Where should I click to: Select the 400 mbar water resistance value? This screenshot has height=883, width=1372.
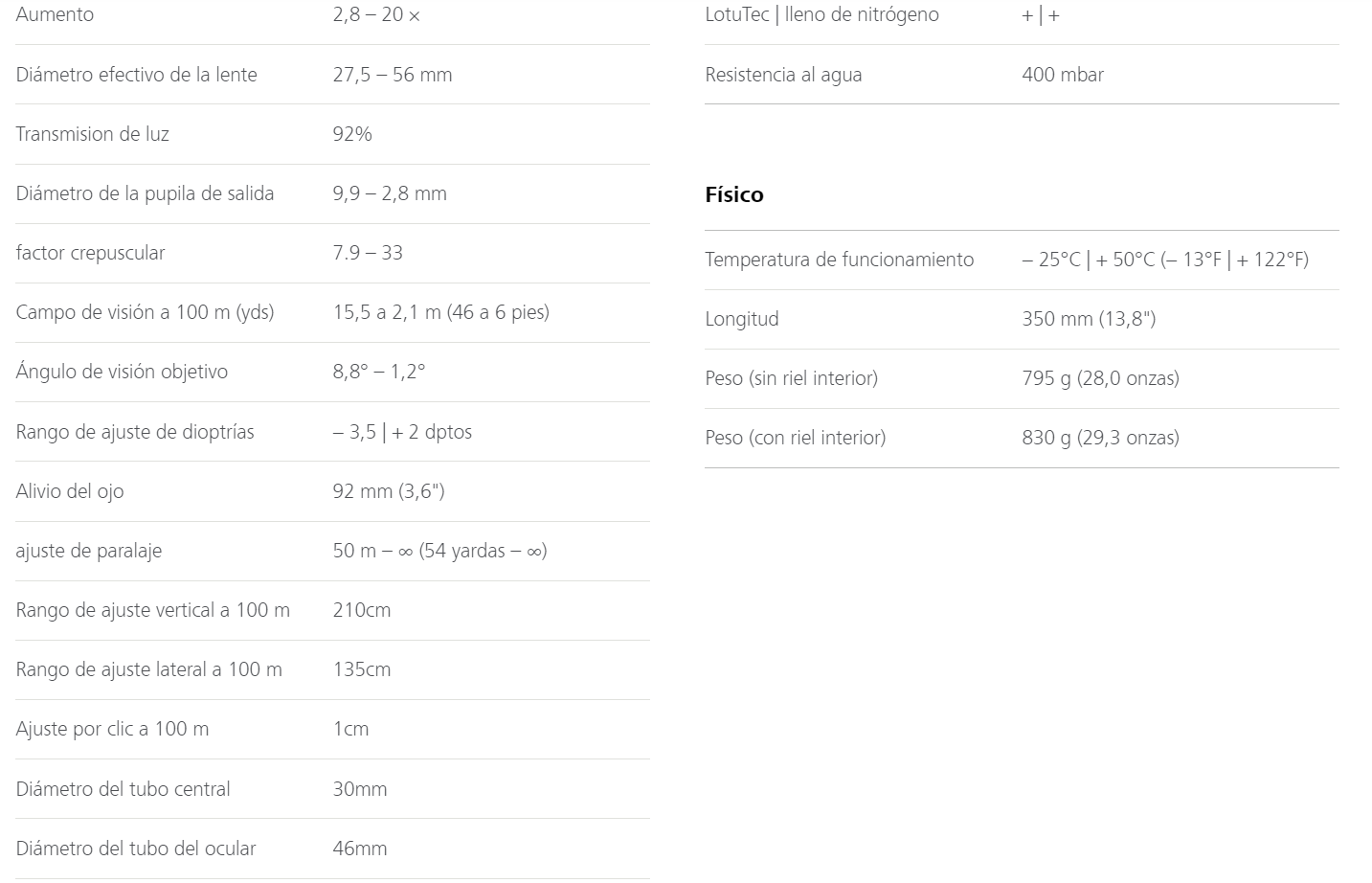[1063, 75]
